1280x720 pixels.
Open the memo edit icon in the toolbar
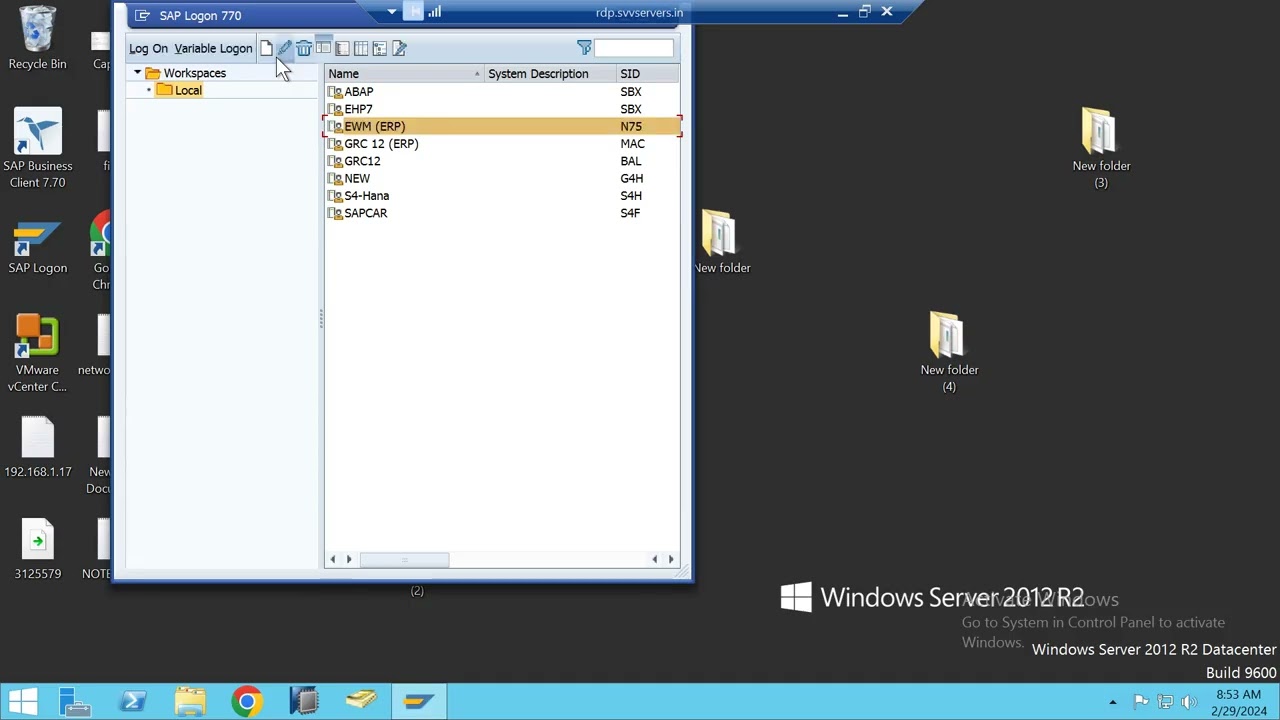pyautogui.click(x=399, y=48)
